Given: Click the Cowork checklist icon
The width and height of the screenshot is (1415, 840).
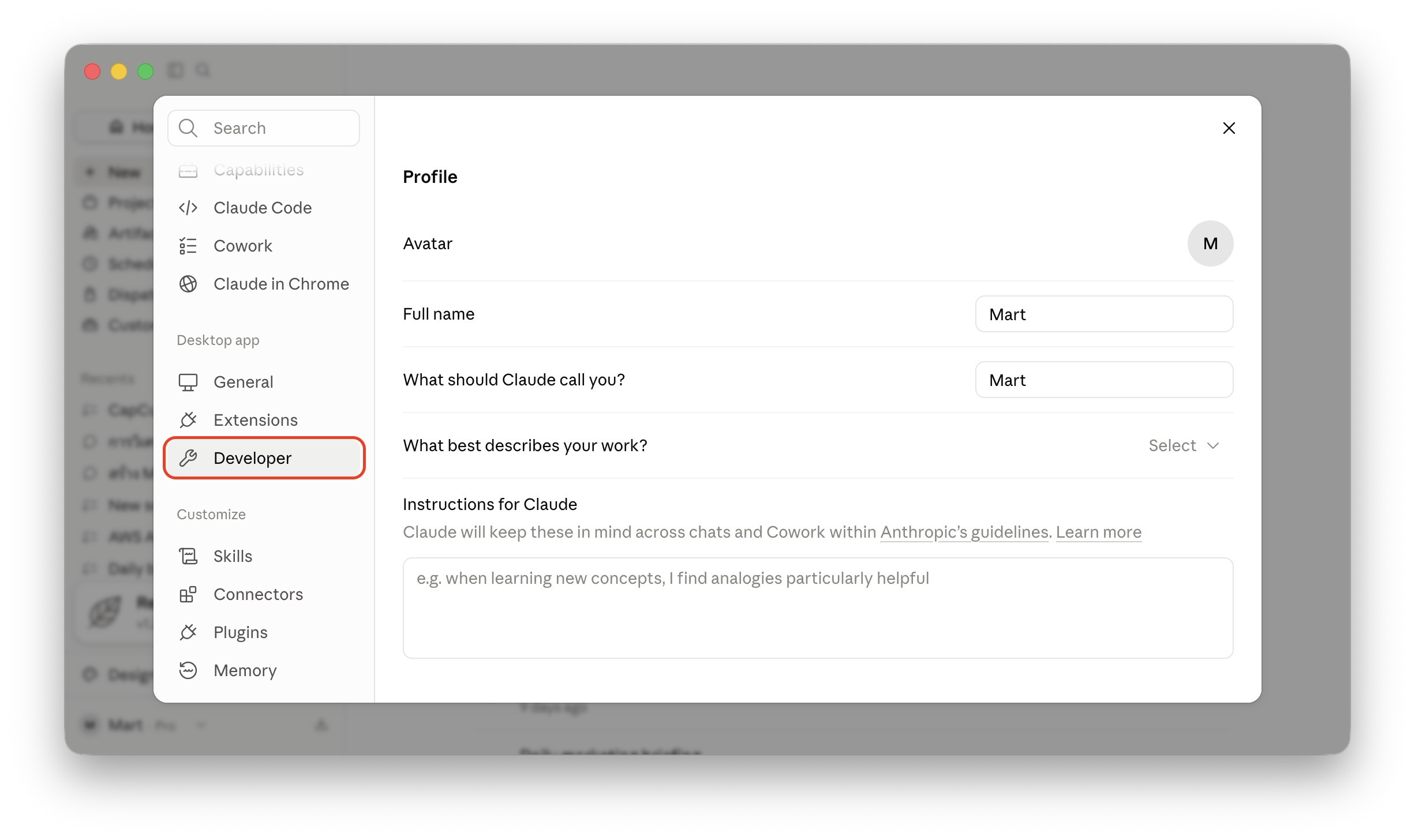Looking at the screenshot, I should (188, 246).
